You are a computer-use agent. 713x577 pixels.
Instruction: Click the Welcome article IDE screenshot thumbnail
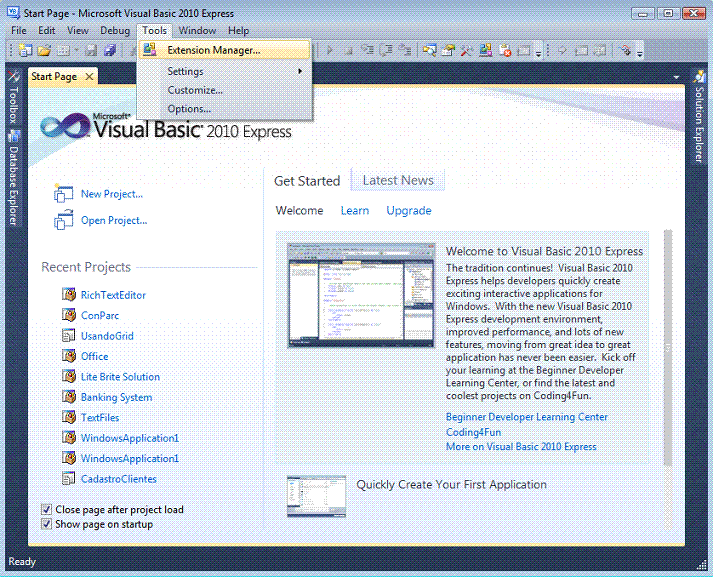(361, 296)
